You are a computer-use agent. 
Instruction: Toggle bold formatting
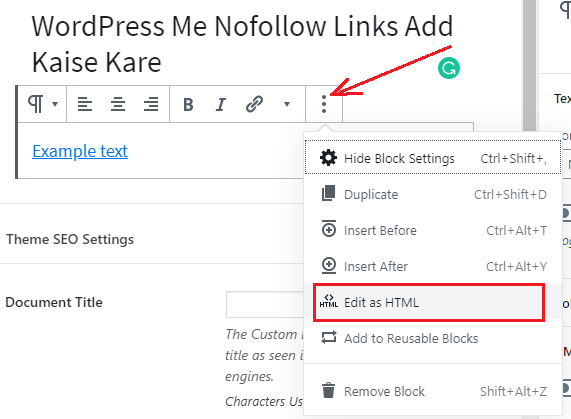click(188, 104)
